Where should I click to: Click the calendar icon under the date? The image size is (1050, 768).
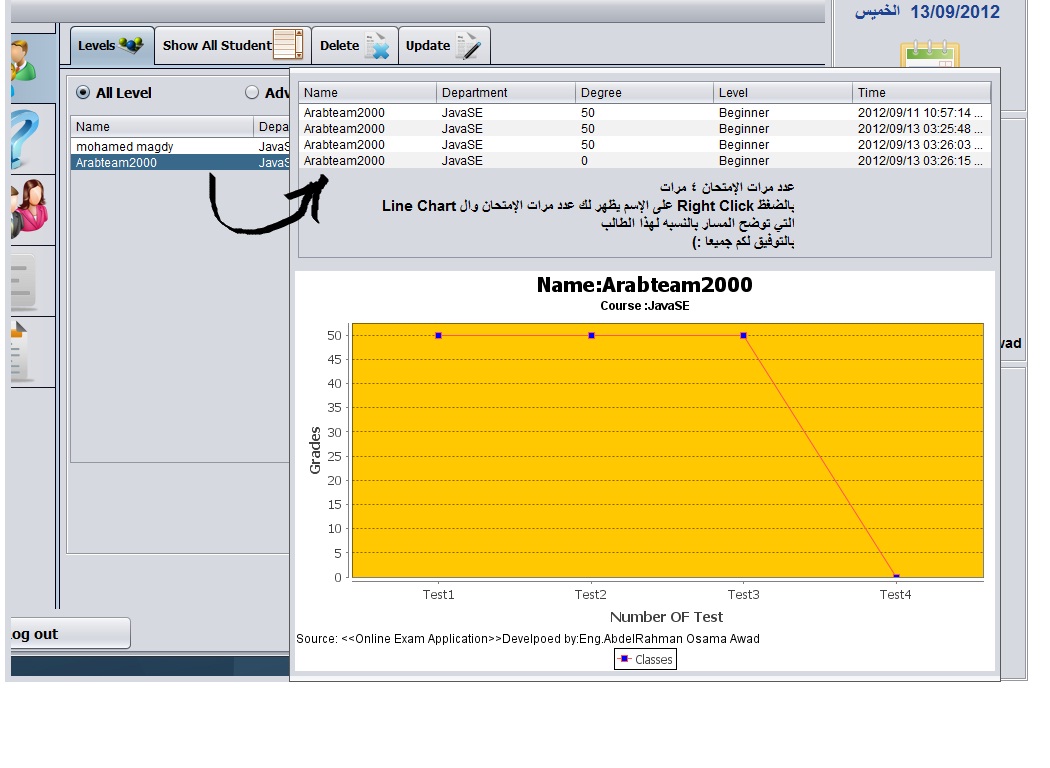pyautogui.click(x=930, y=54)
